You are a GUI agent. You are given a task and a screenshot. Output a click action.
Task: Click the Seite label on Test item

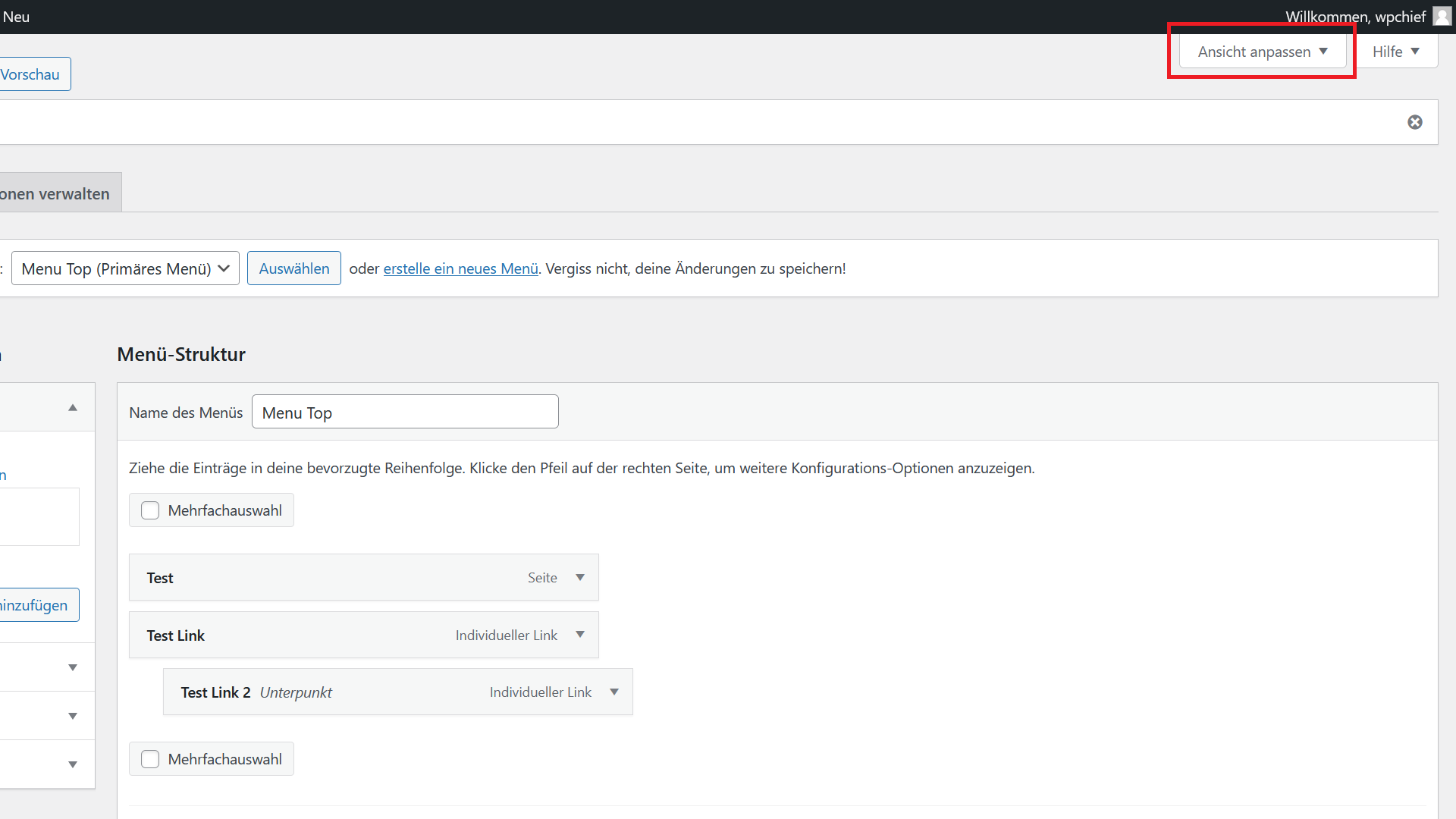coord(542,578)
